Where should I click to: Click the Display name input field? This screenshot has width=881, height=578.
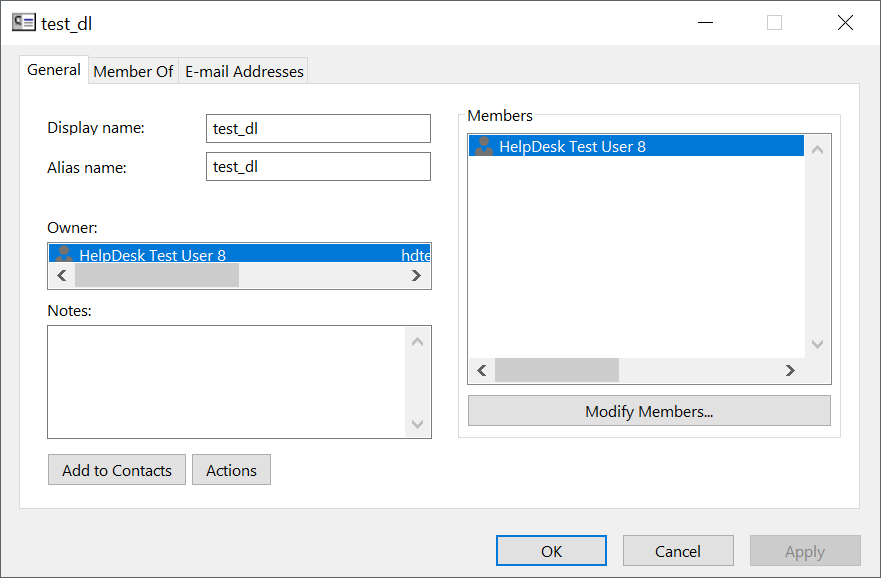318,129
